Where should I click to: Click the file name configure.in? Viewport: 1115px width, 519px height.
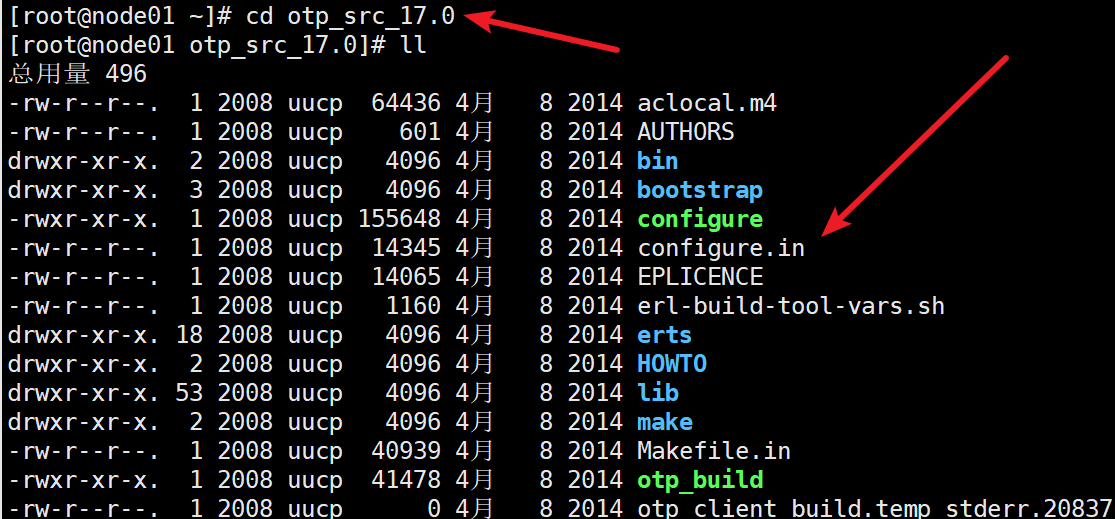[721, 248]
